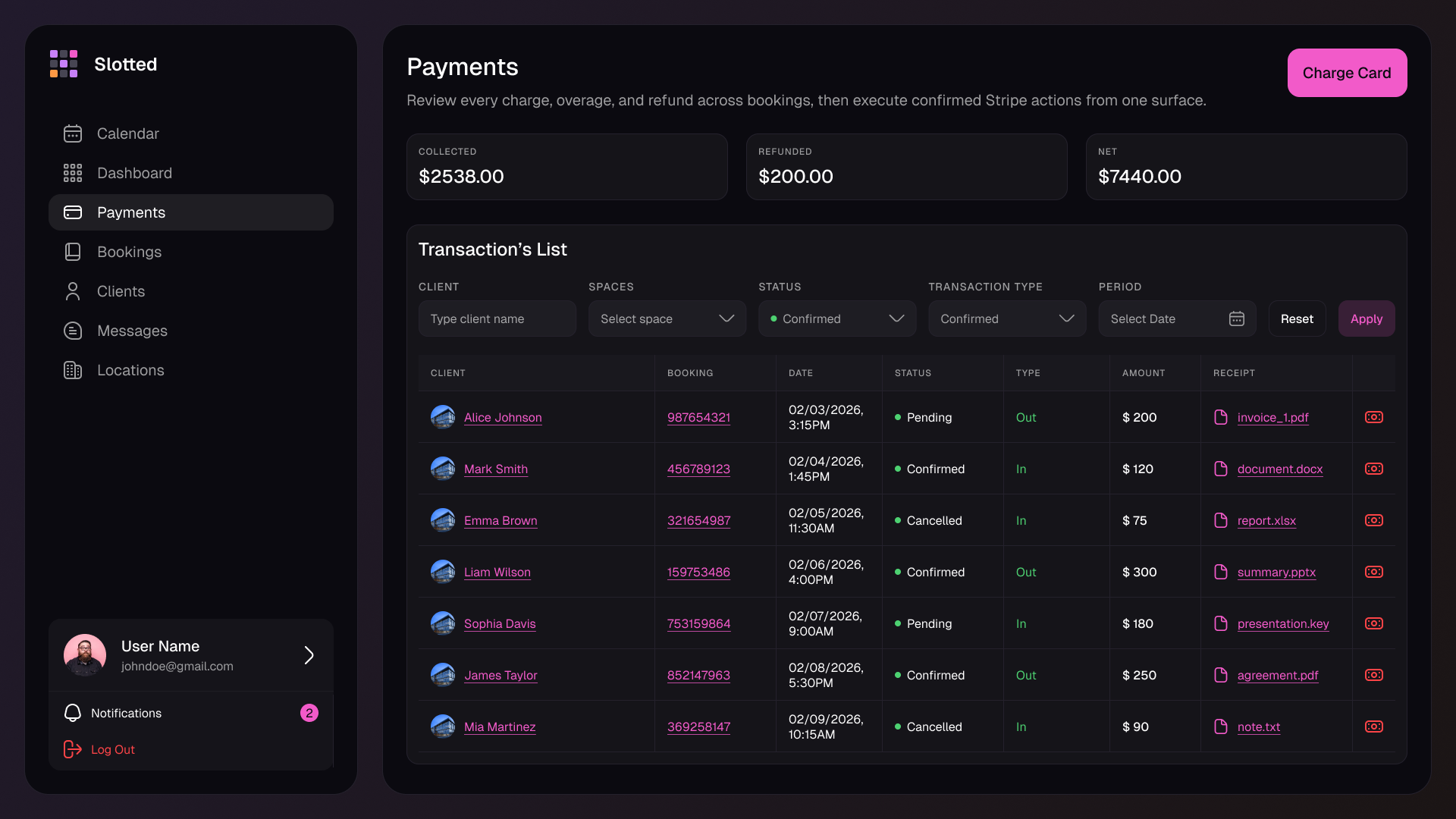
Task: Open Sophia Davis's client link
Action: click(x=500, y=623)
